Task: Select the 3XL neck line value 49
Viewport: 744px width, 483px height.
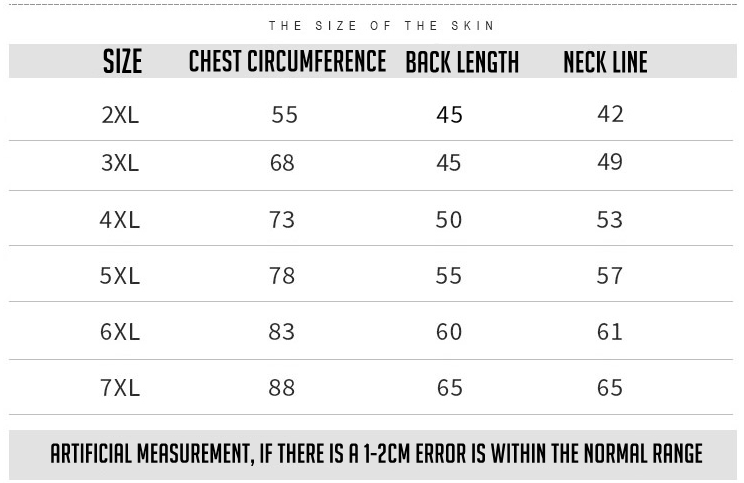Action: (x=610, y=162)
